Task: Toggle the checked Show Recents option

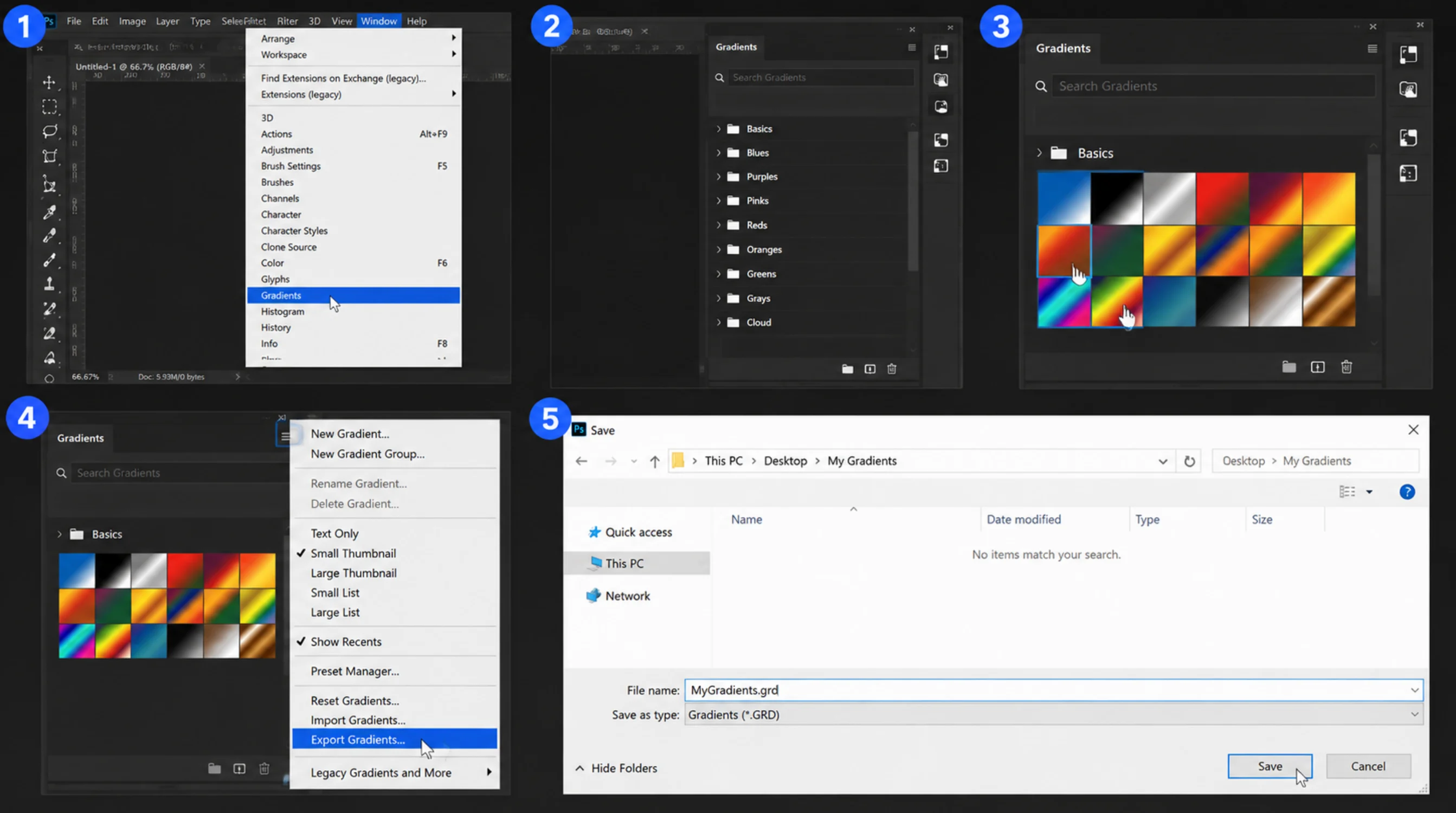Action: [346, 641]
